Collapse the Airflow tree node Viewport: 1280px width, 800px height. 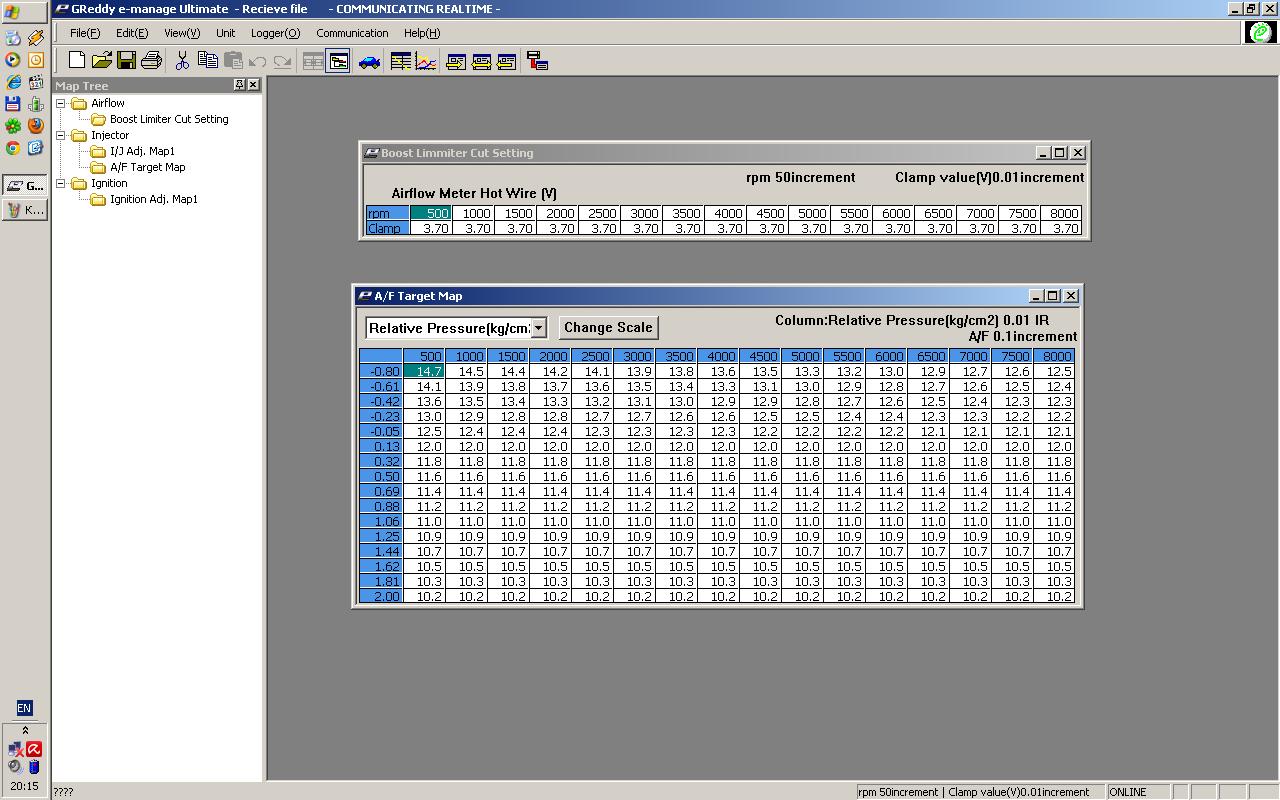click(61, 103)
